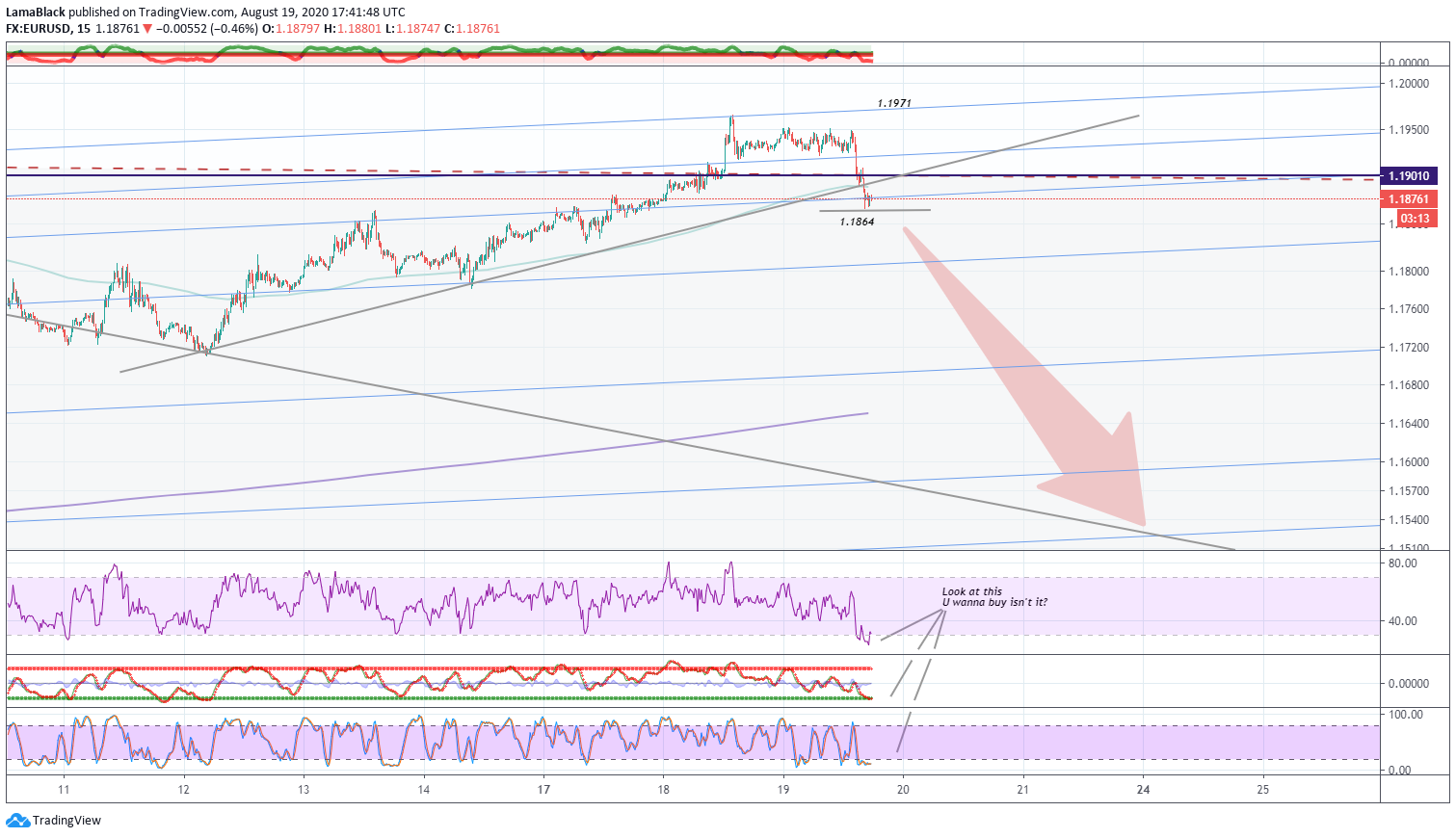Click the 'U wanna buy isn't it?' text
Screen dimensions: 1456x838
coord(994,602)
